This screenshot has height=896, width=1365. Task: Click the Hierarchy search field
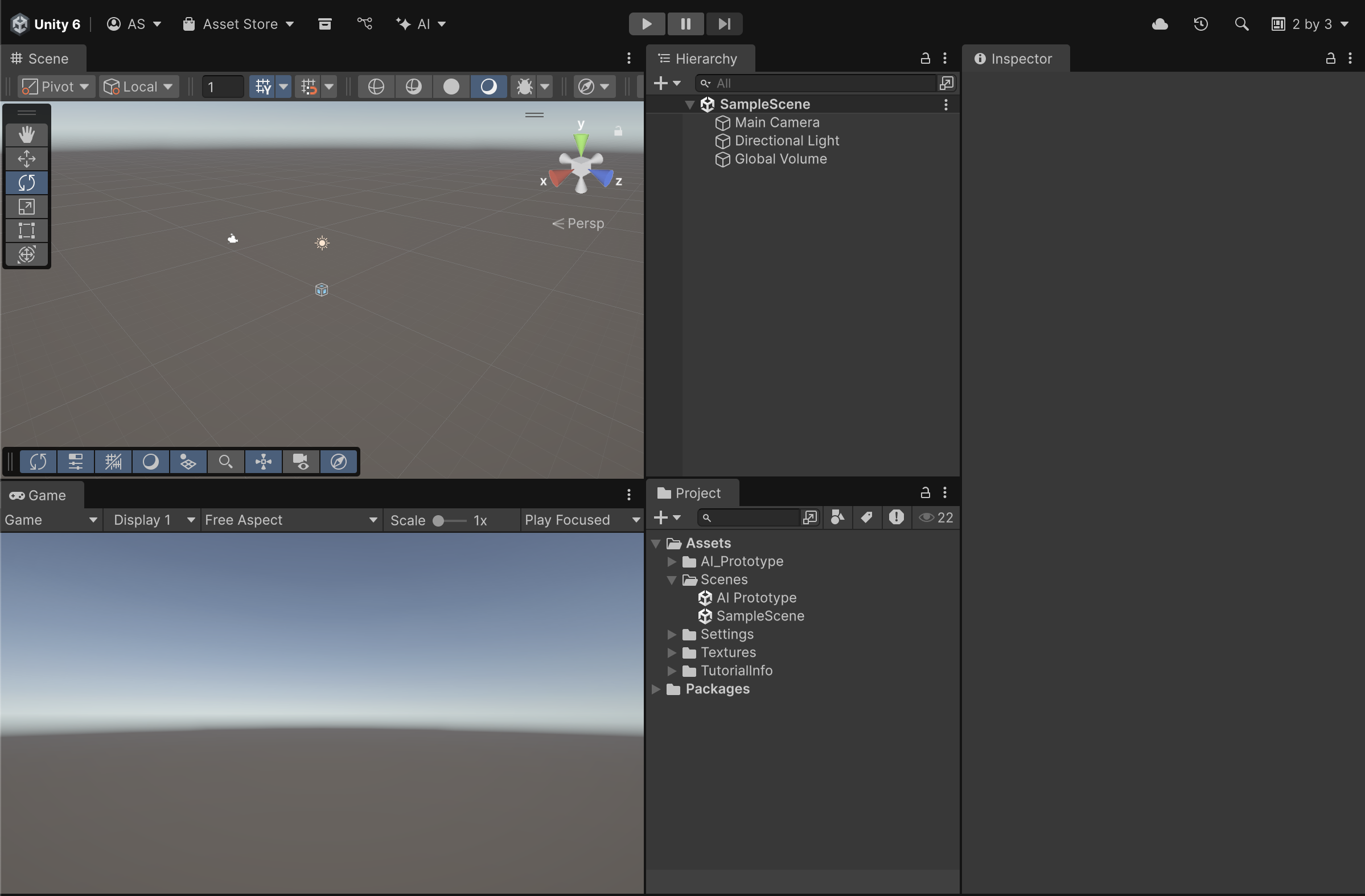[x=815, y=84]
